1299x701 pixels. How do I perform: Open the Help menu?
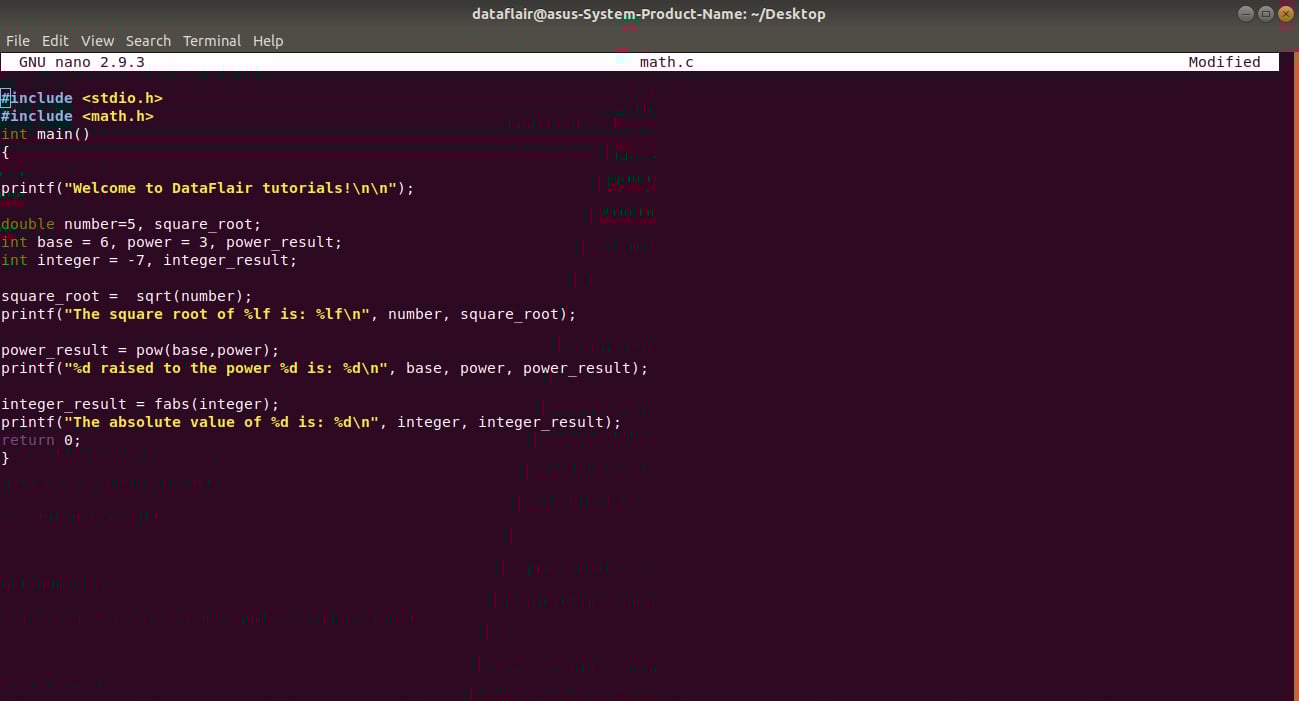pos(268,40)
